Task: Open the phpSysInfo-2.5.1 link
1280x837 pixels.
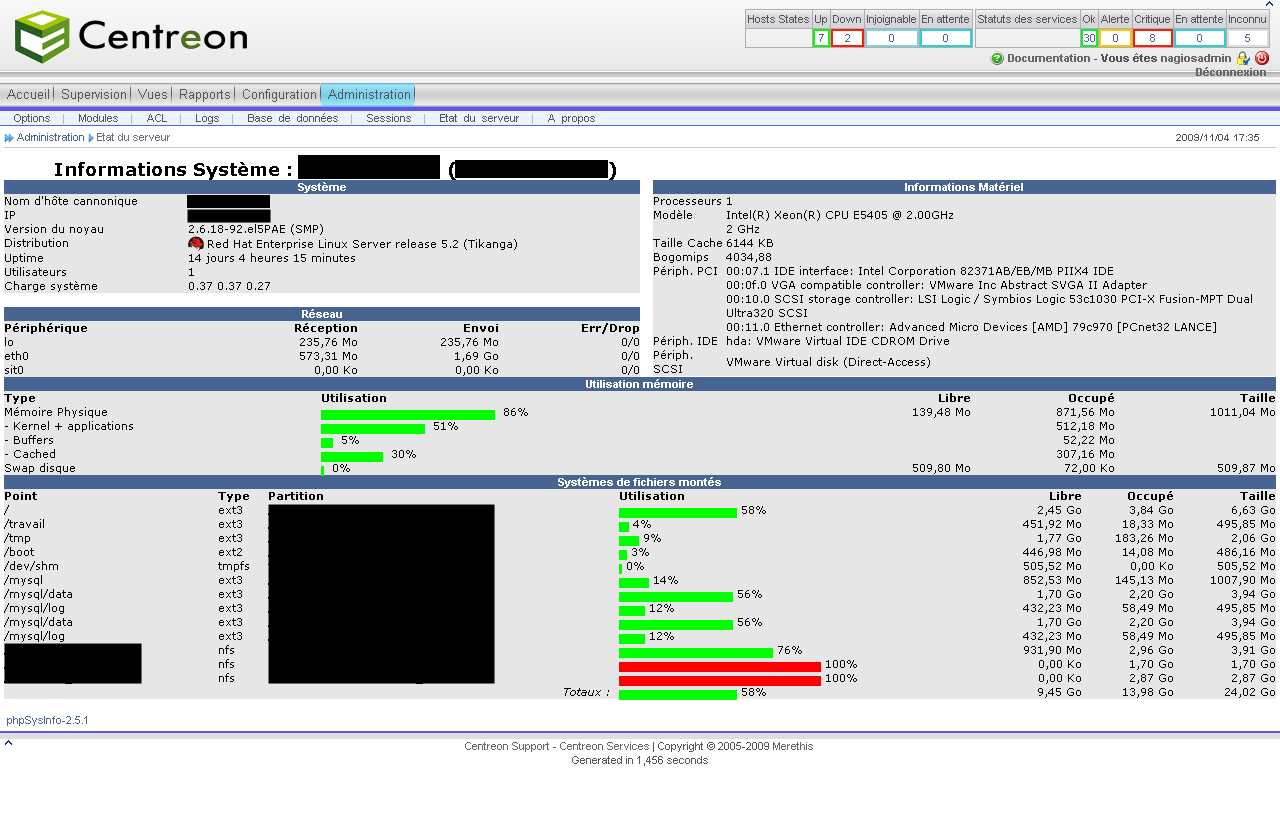Action: click(47, 720)
